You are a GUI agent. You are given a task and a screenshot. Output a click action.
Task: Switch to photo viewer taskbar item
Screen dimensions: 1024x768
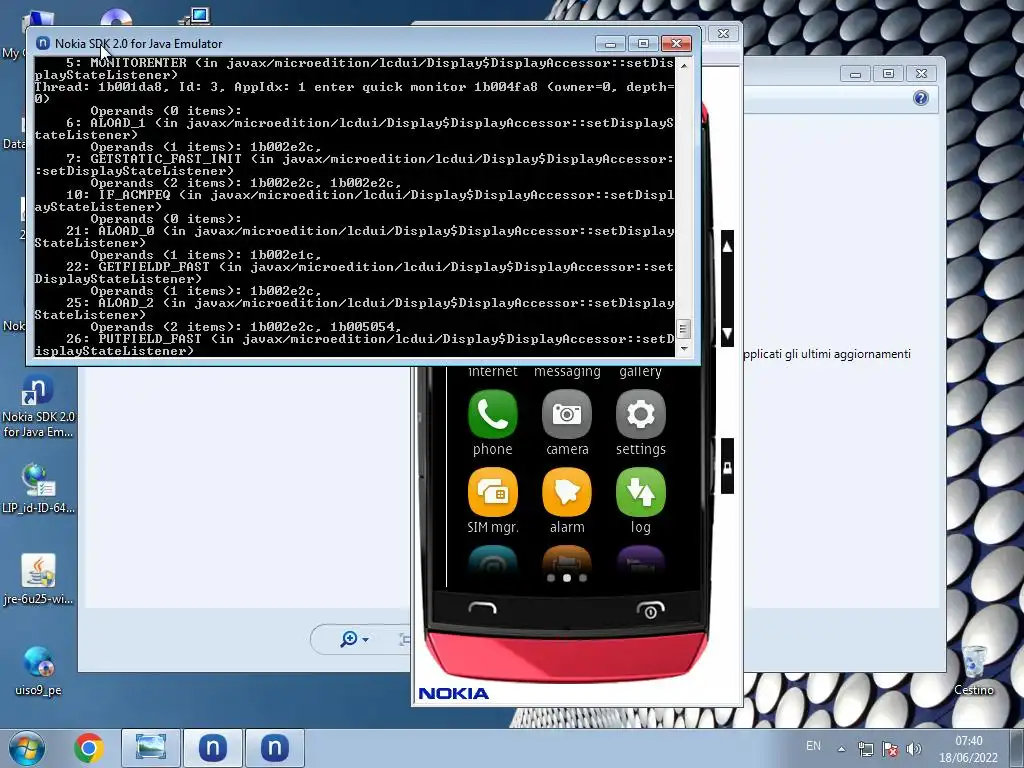click(151, 748)
